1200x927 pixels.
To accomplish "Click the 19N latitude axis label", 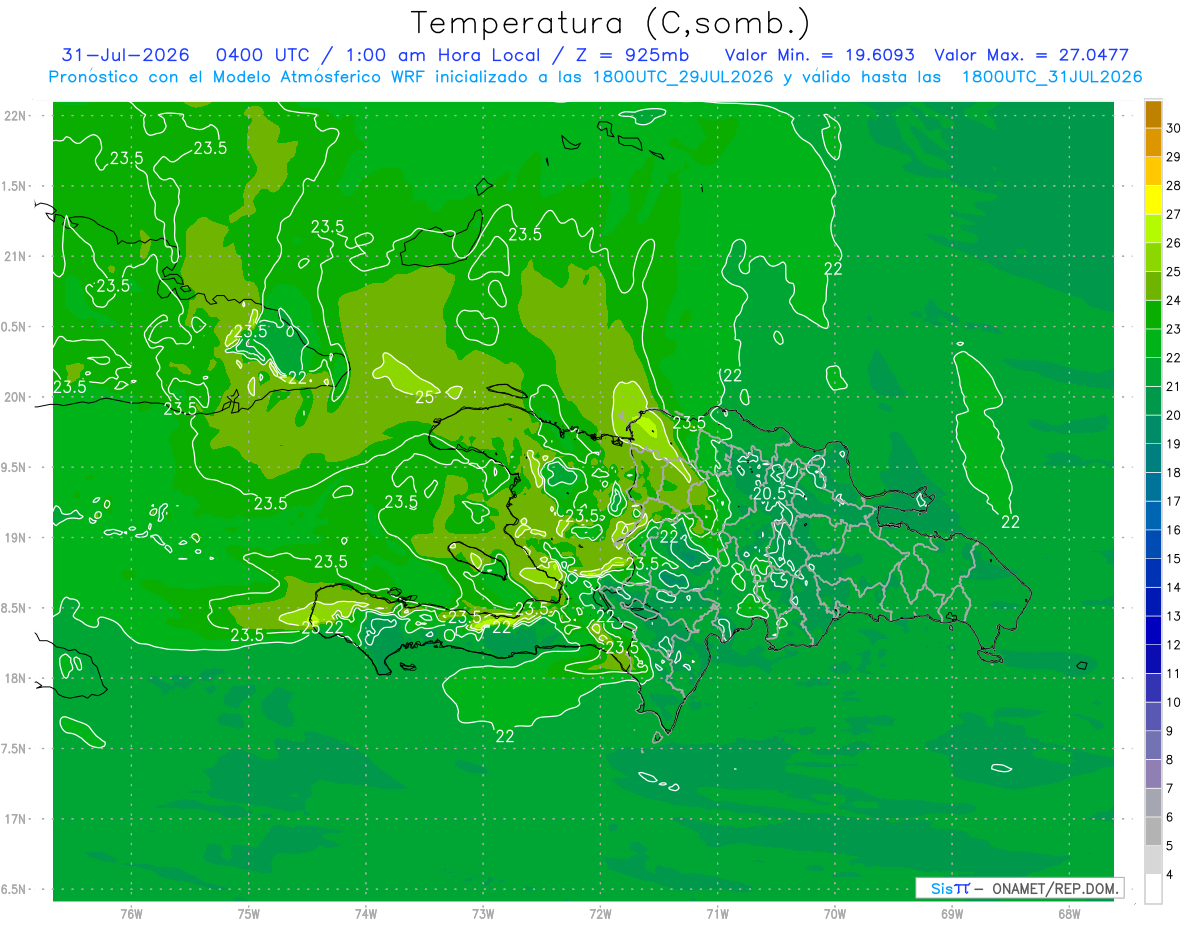I will click(15, 538).
